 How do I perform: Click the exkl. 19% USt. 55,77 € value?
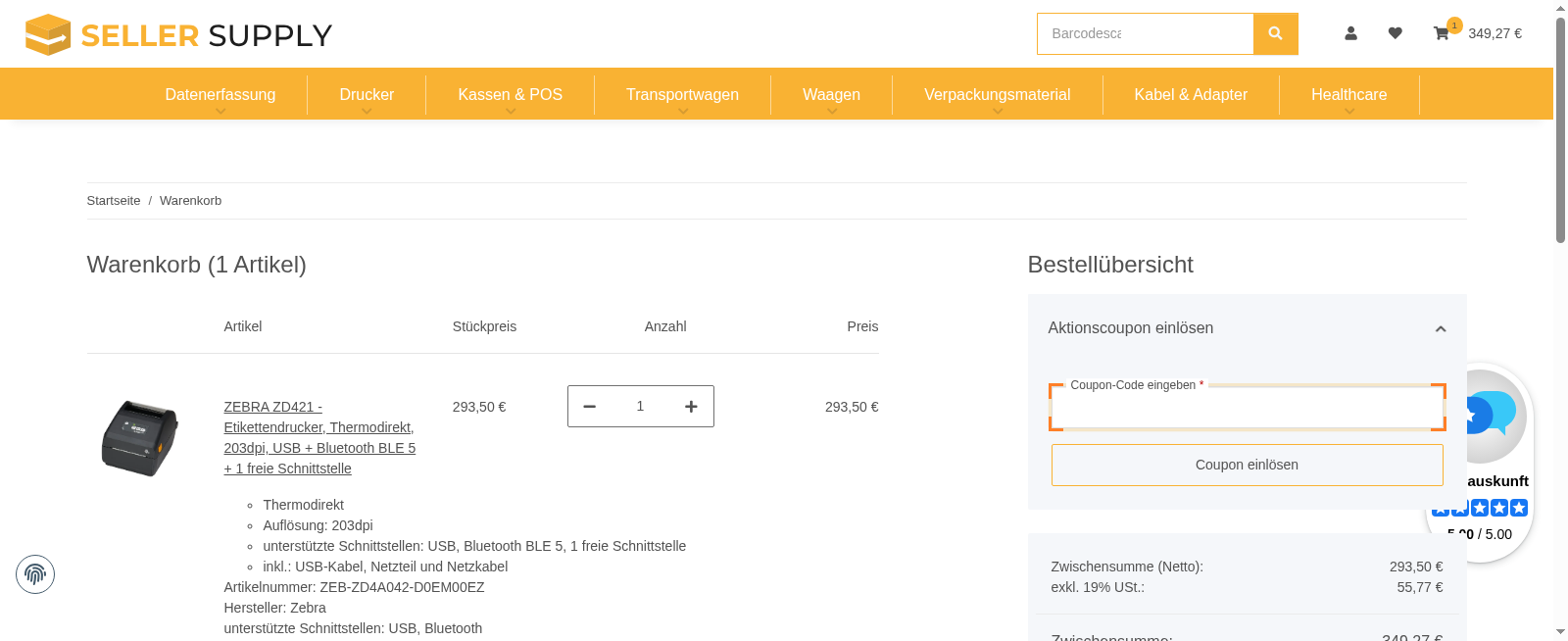[1419, 587]
